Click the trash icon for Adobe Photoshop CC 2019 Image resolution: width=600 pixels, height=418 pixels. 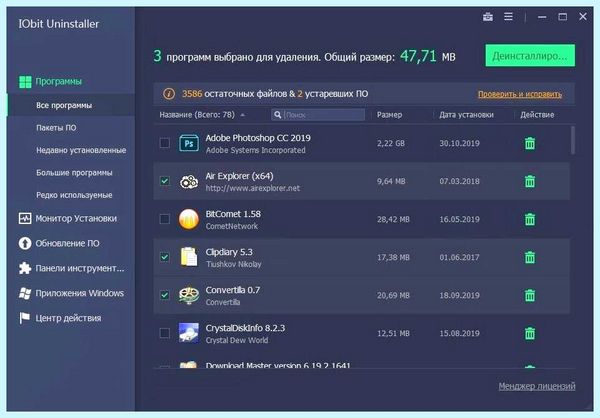coord(530,143)
